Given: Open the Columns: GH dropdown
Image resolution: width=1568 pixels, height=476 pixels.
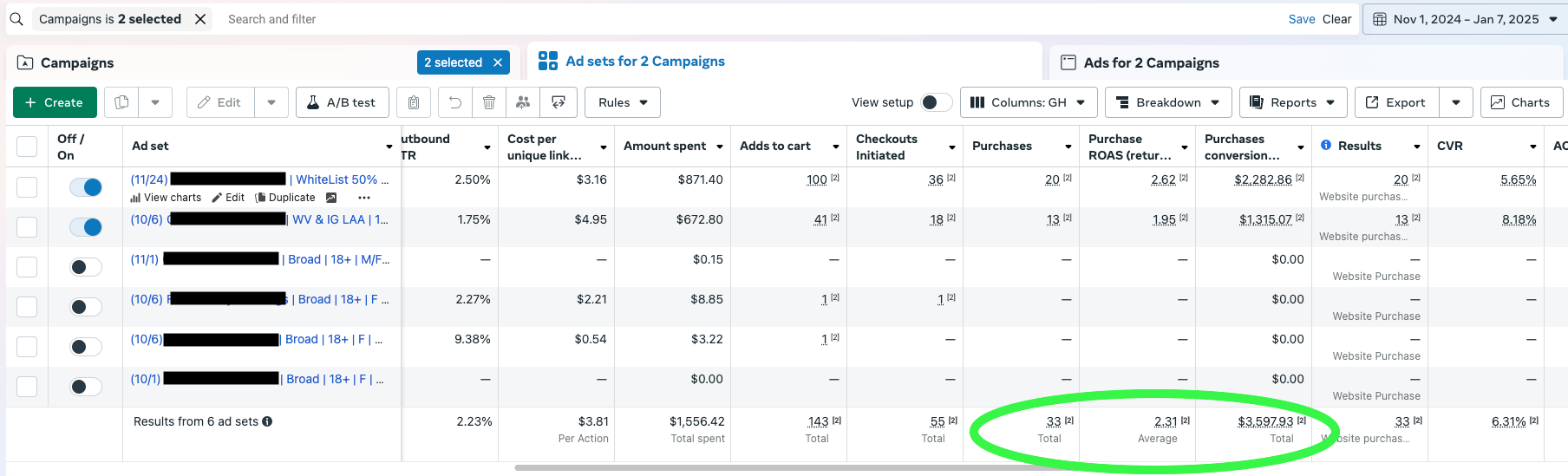Looking at the screenshot, I should pyautogui.click(x=1029, y=102).
